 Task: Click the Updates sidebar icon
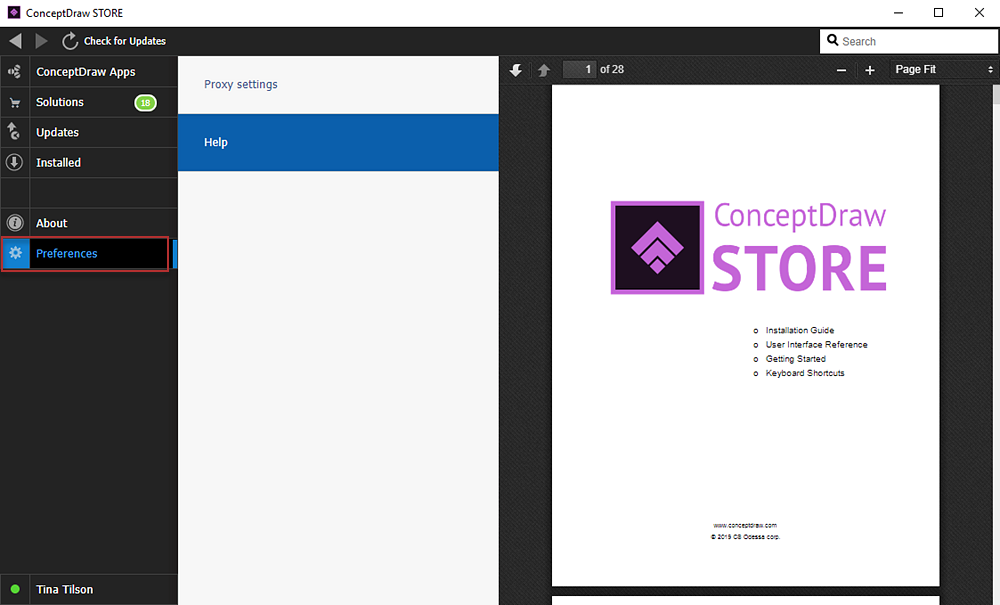point(13,131)
